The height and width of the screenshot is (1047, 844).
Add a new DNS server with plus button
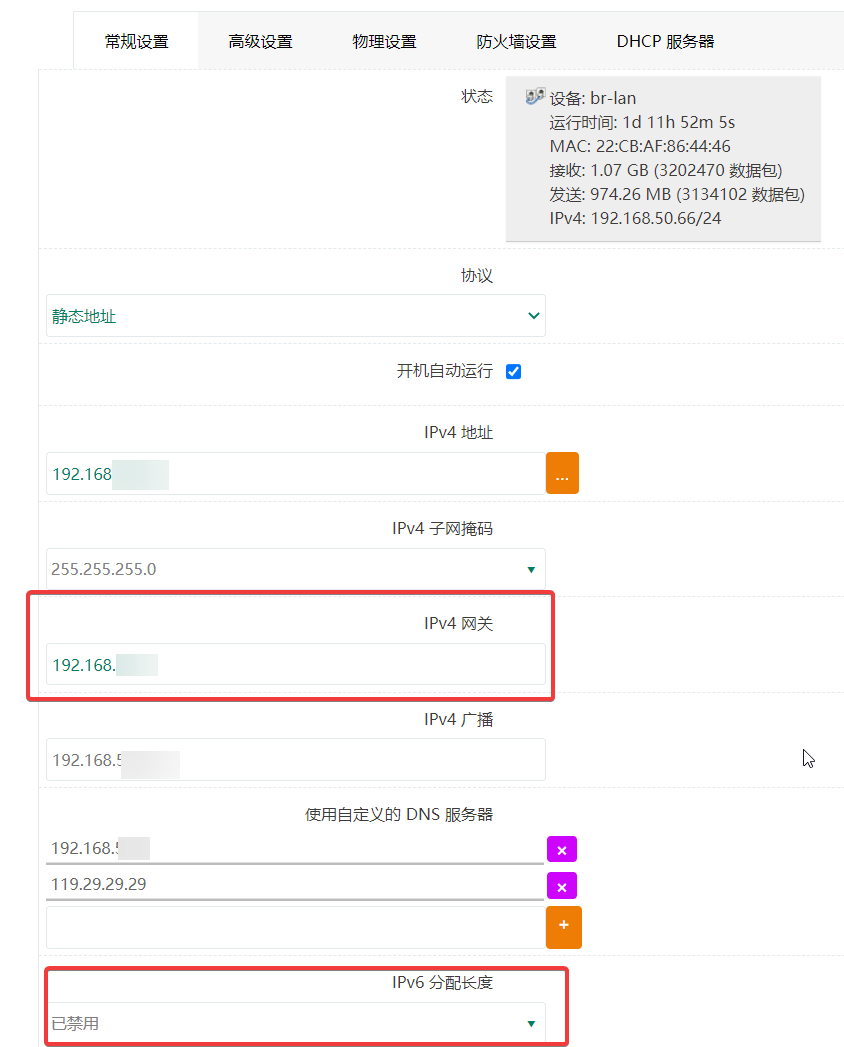point(563,927)
